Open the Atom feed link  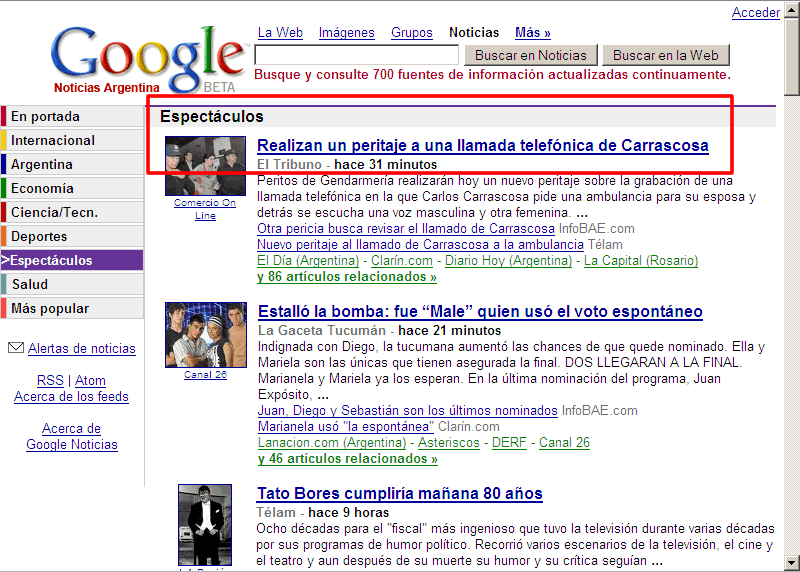tap(90, 381)
